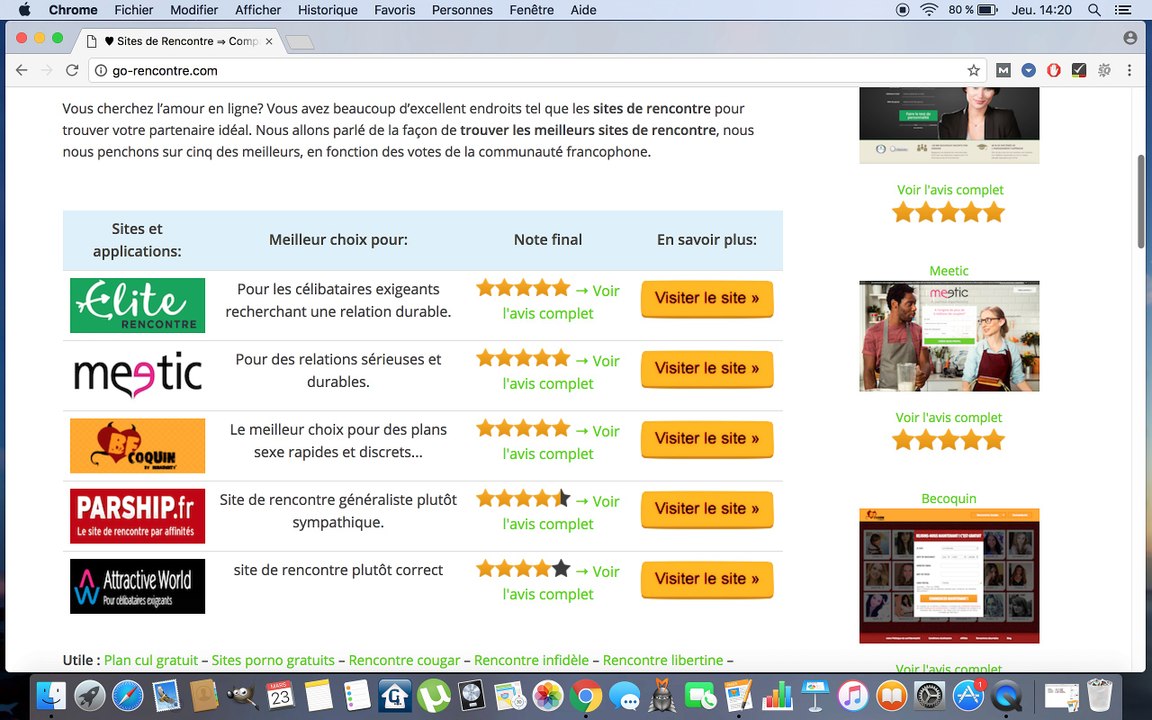This screenshot has width=1152, height=720.
Task: Click the blue circle dropdown extension icon
Action: coord(1029,71)
